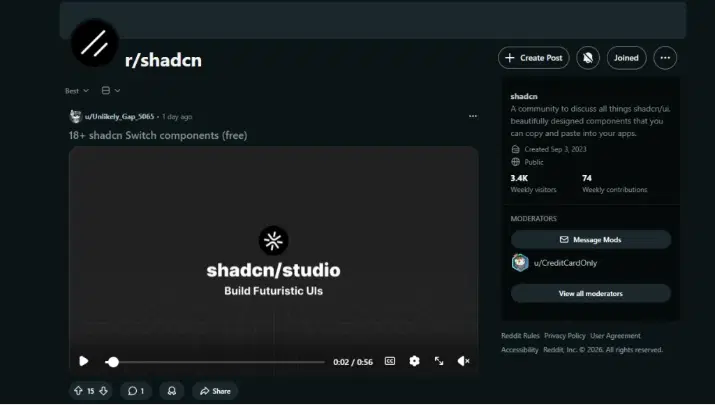
Task: Open Accessibility link
Action: (x=519, y=350)
